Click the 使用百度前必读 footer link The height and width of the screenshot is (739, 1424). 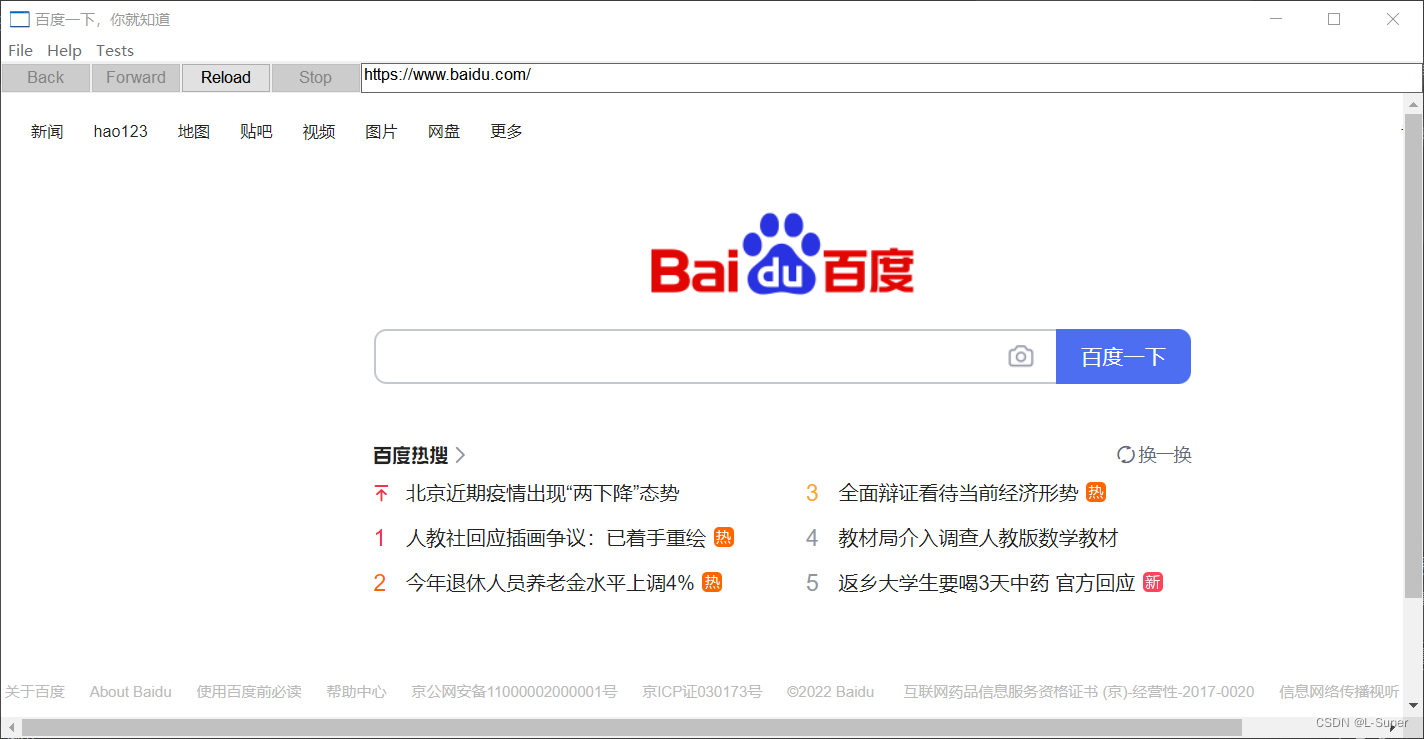click(x=249, y=691)
